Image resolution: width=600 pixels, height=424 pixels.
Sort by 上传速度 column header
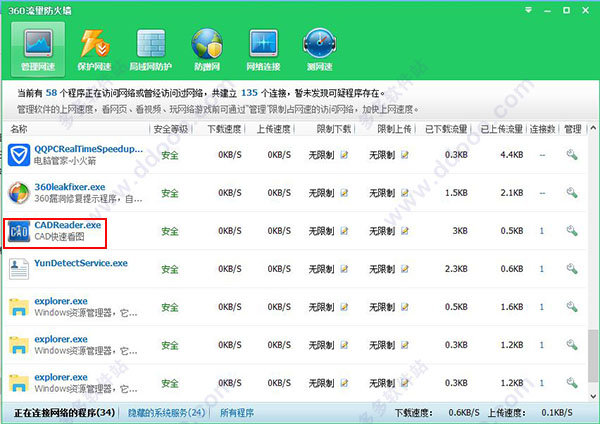point(273,129)
